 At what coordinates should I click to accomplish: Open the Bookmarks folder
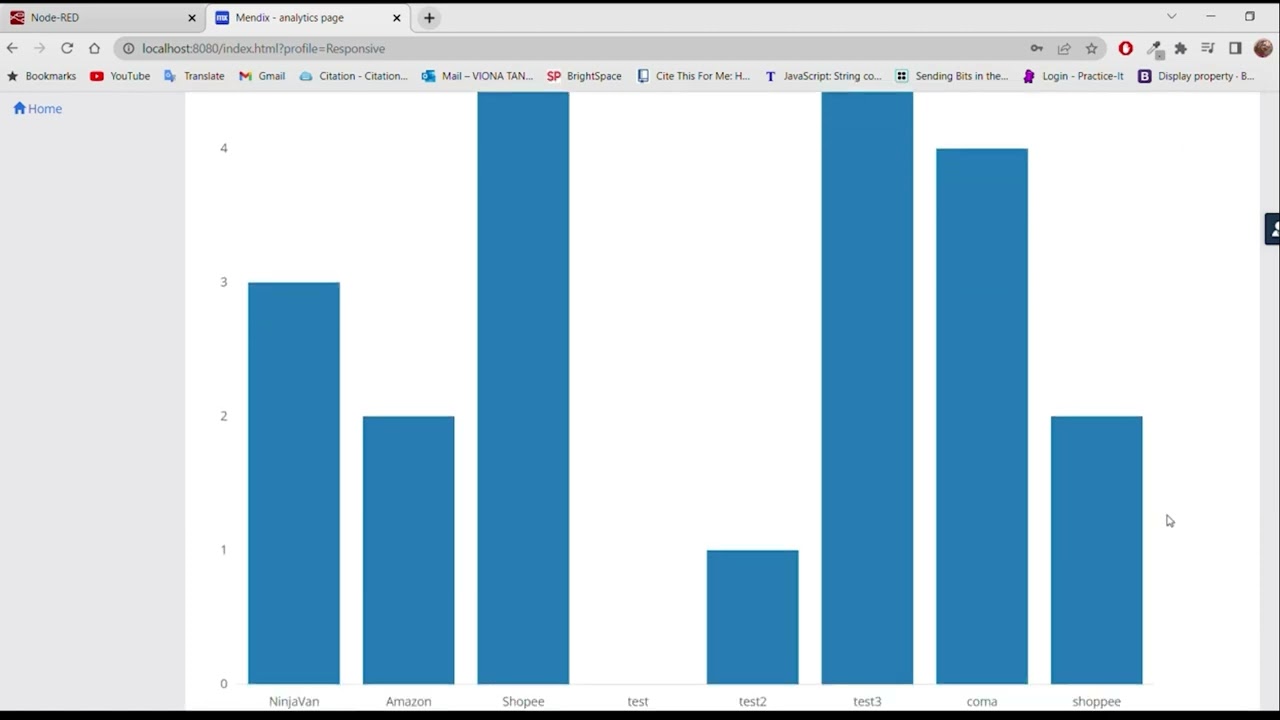[41, 76]
